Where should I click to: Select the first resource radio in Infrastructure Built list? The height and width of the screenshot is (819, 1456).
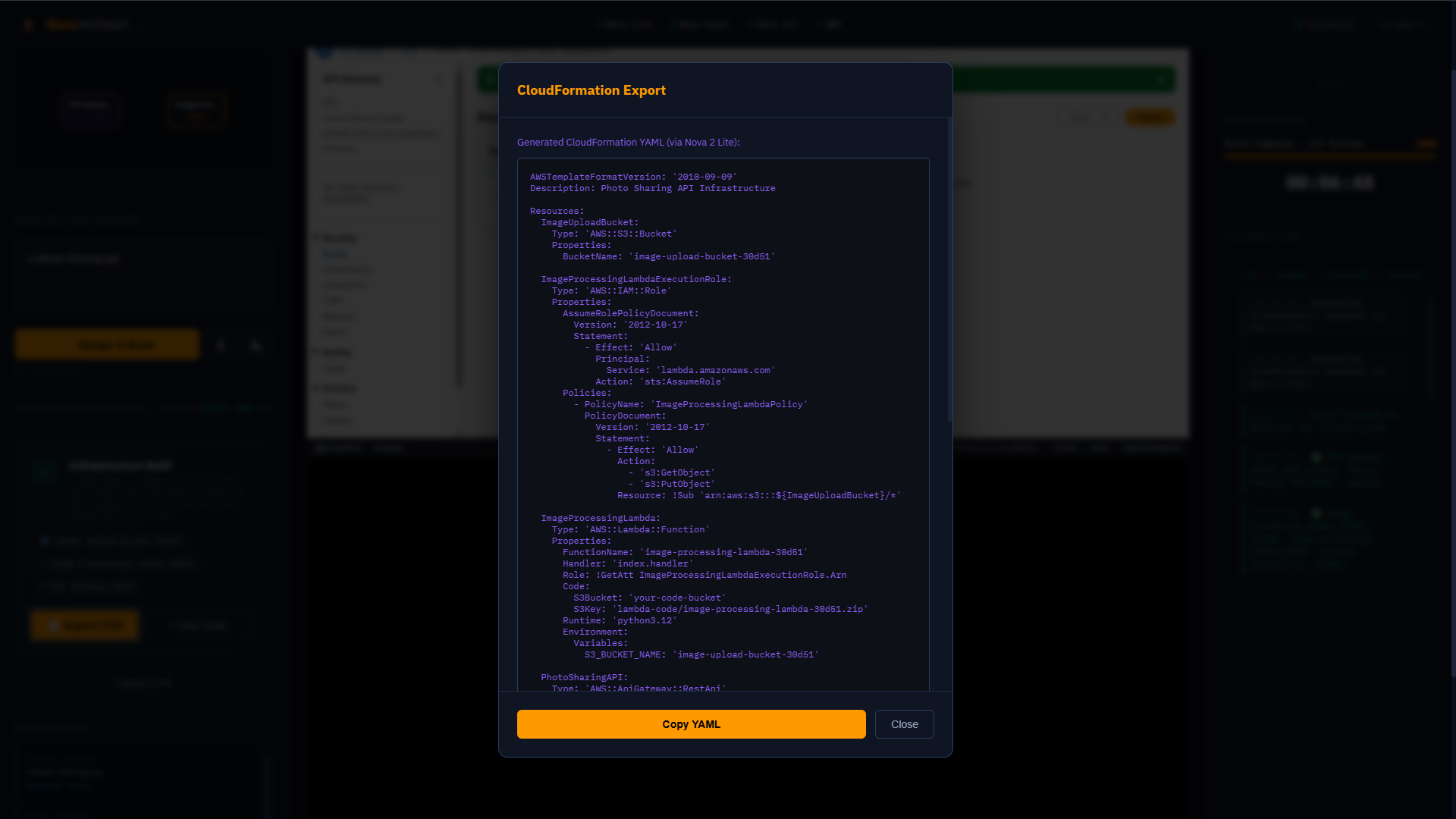tap(45, 541)
